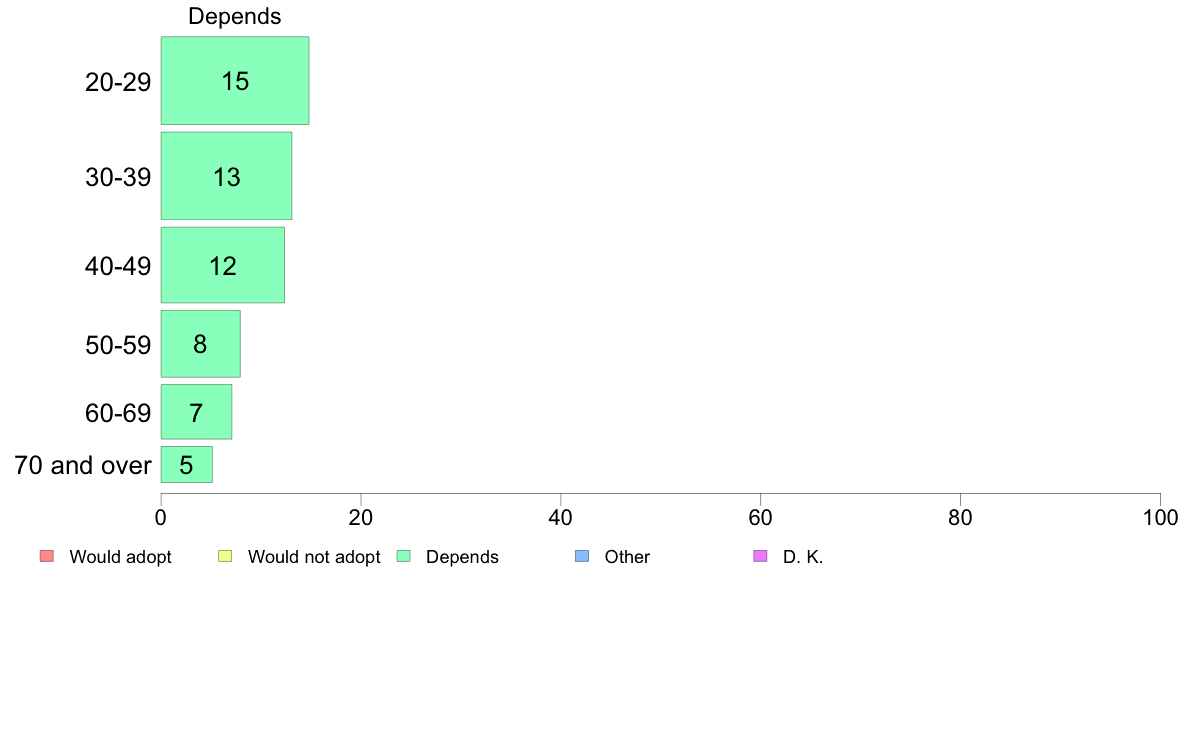This screenshot has height=736, width=1188.
Task: Select the 40-49 bar showing 12
Action: (x=223, y=265)
